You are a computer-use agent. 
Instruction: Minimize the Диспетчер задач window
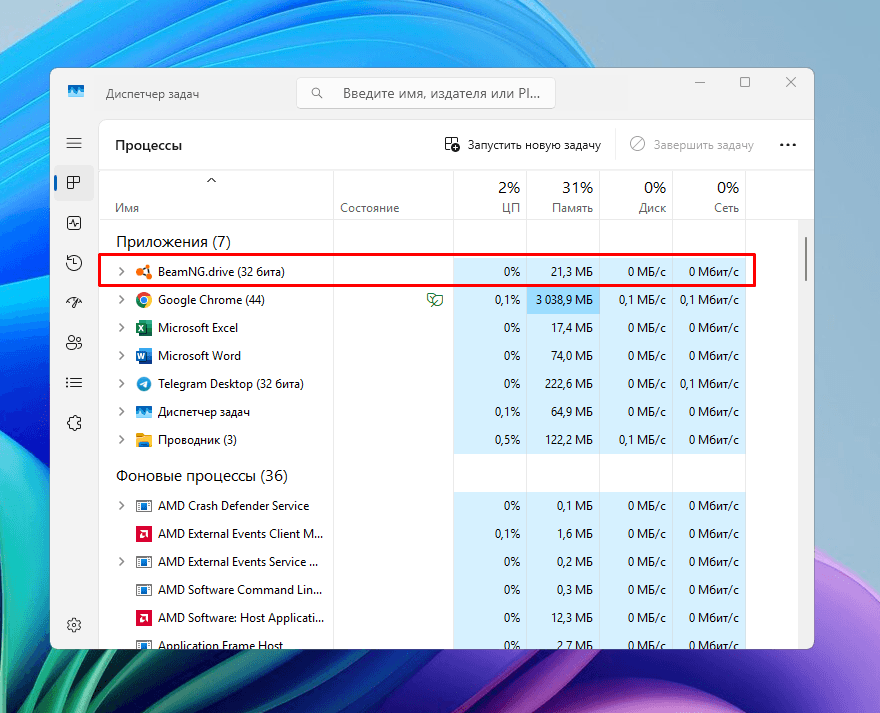point(700,83)
